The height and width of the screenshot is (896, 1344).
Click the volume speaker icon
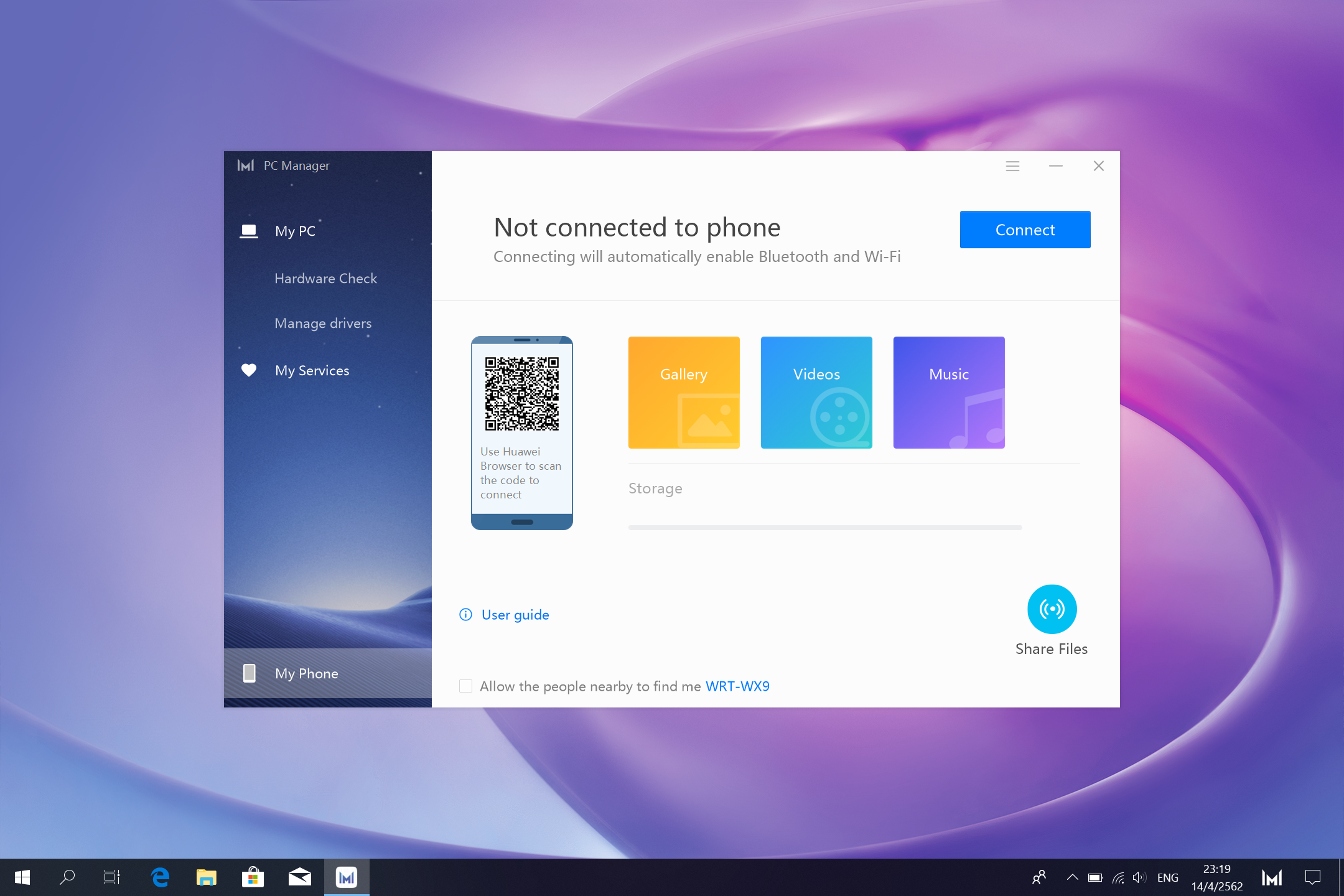(1139, 877)
